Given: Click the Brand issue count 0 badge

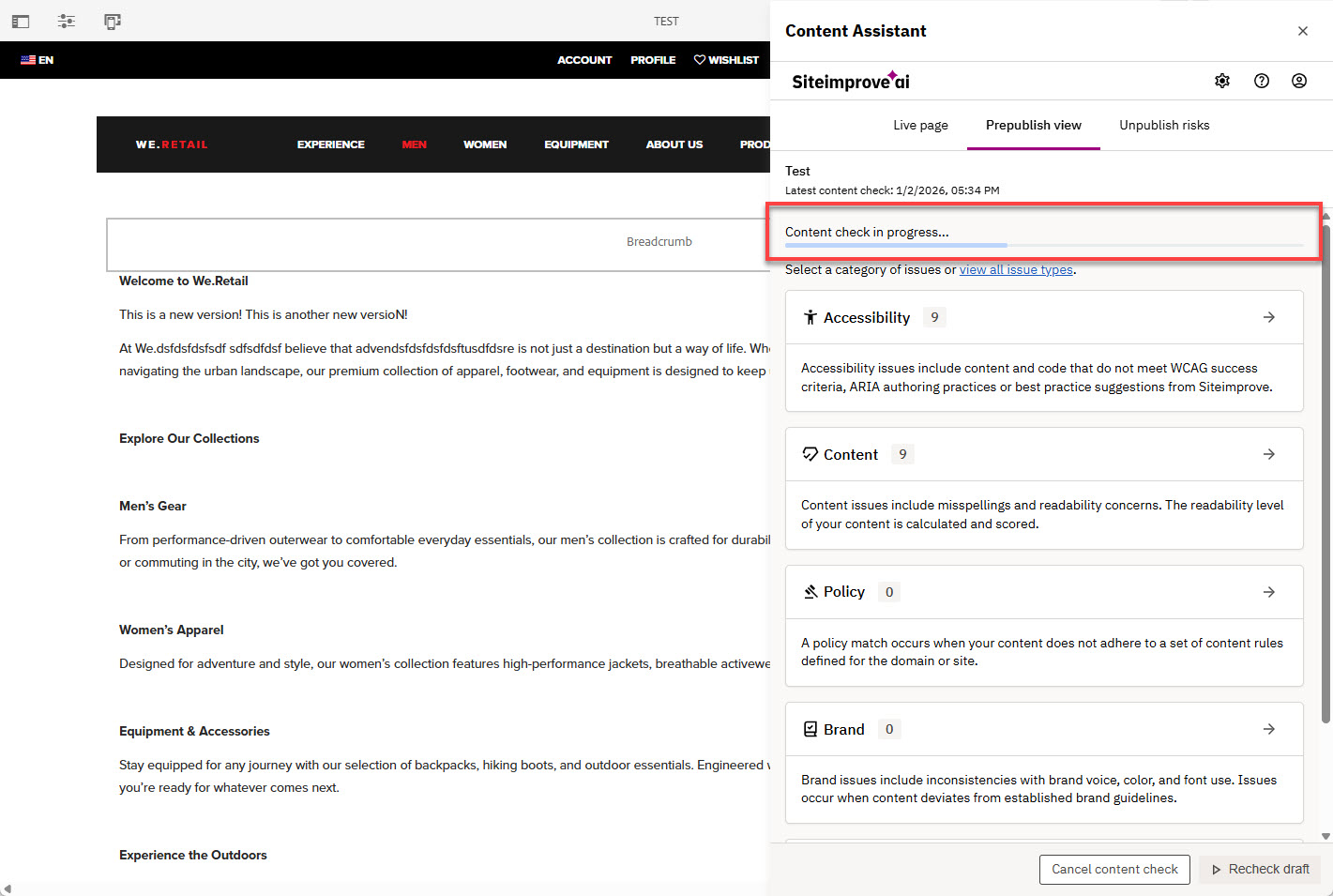Looking at the screenshot, I should [889, 729].
